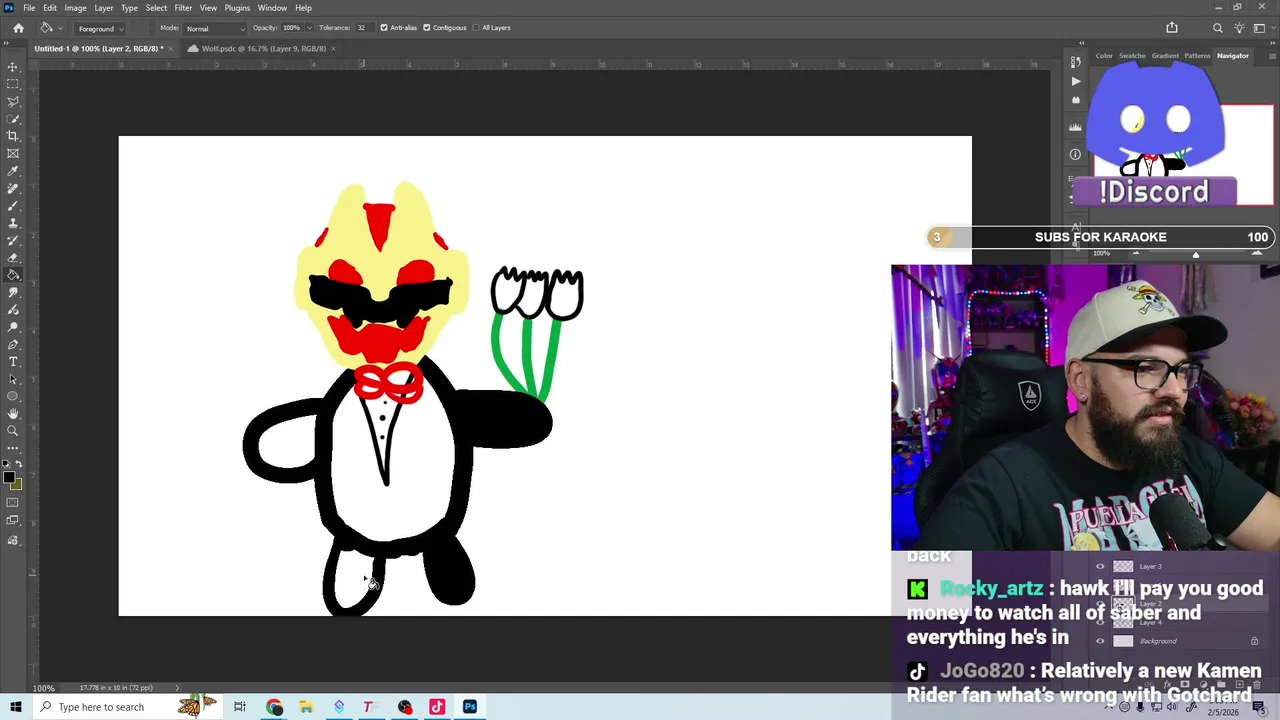Swap foreground and background colors
Screen dimensions: 1280x720
tap(19, 465)
